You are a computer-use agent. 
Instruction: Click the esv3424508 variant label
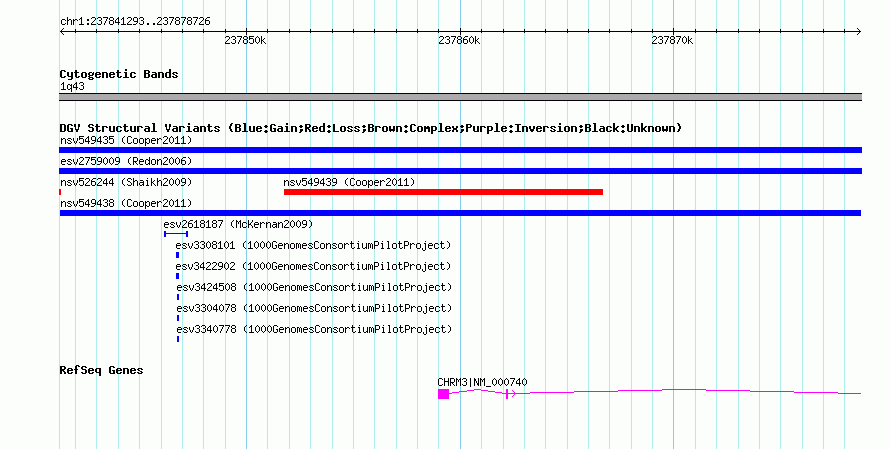[x=314, y=287]
